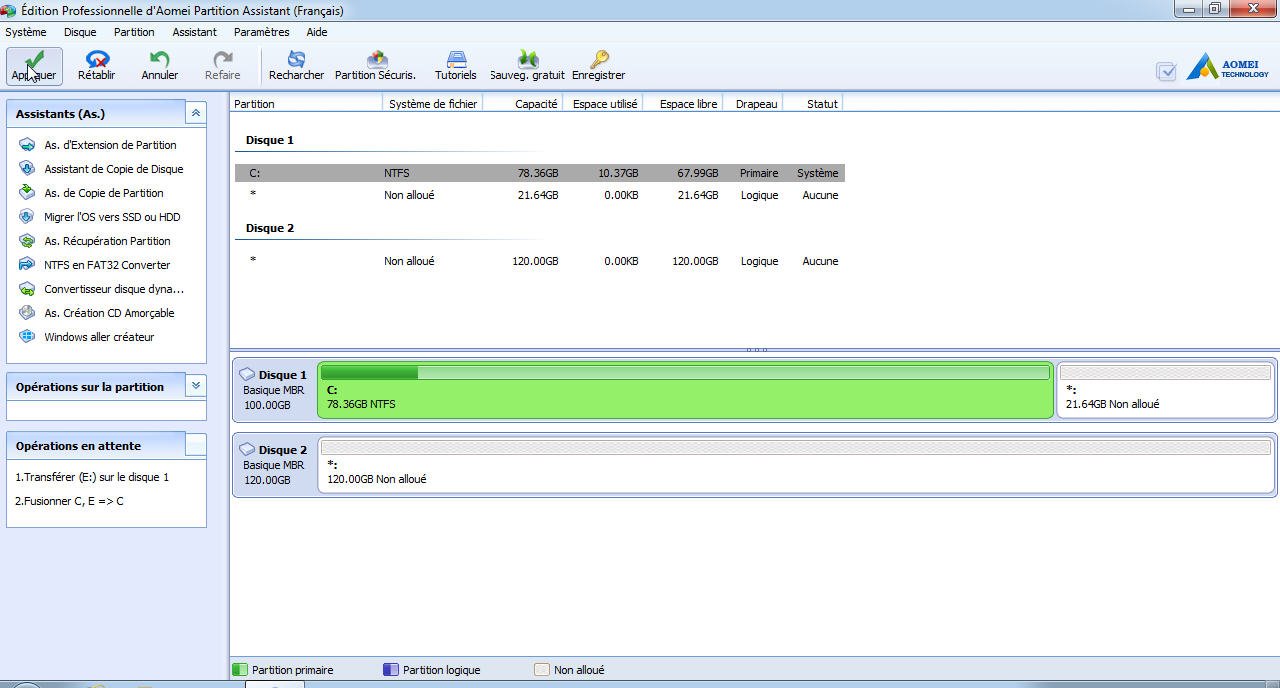Launch As. Récupération Partition
1280x688 pixels.
(107, 241)
